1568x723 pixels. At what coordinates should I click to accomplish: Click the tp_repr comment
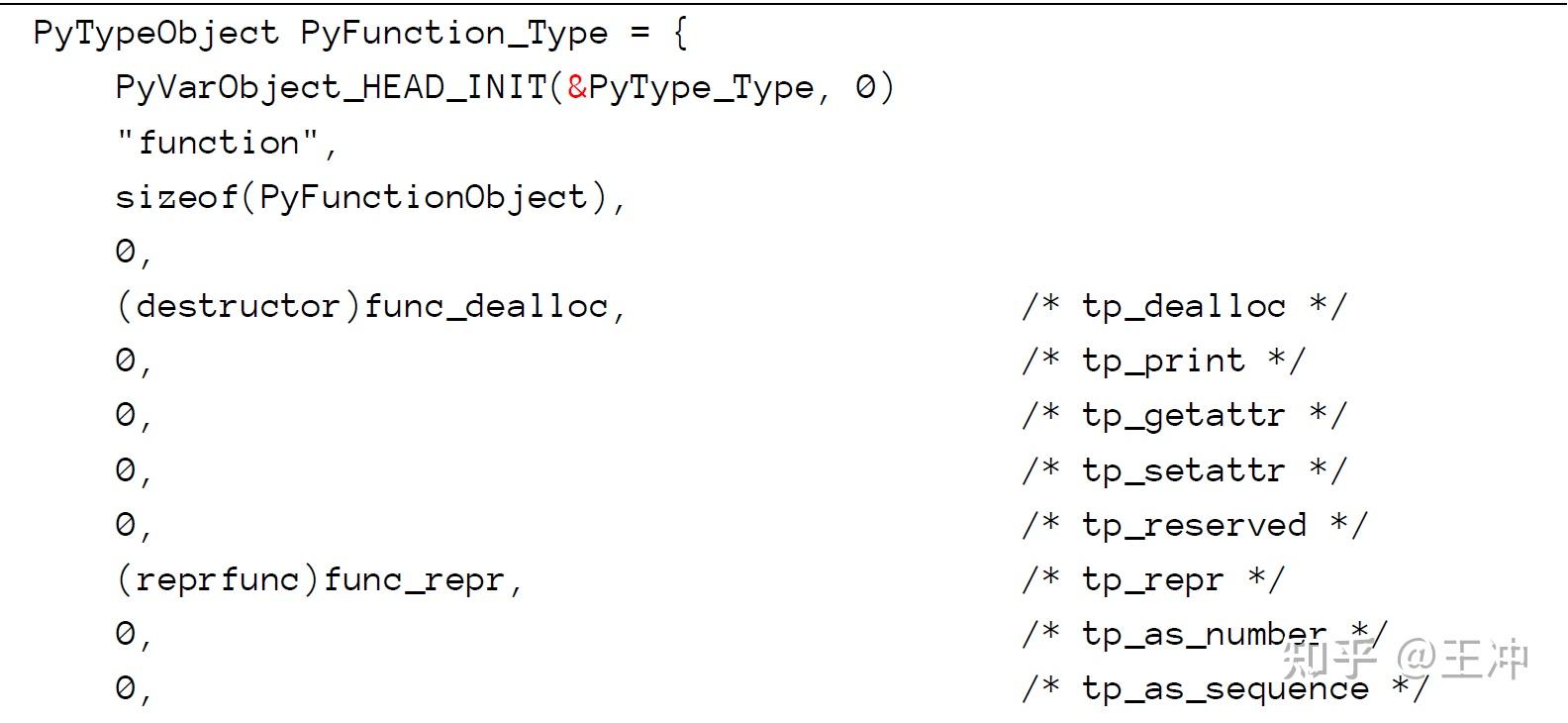pyautogui.click(x=1153, y=578)
